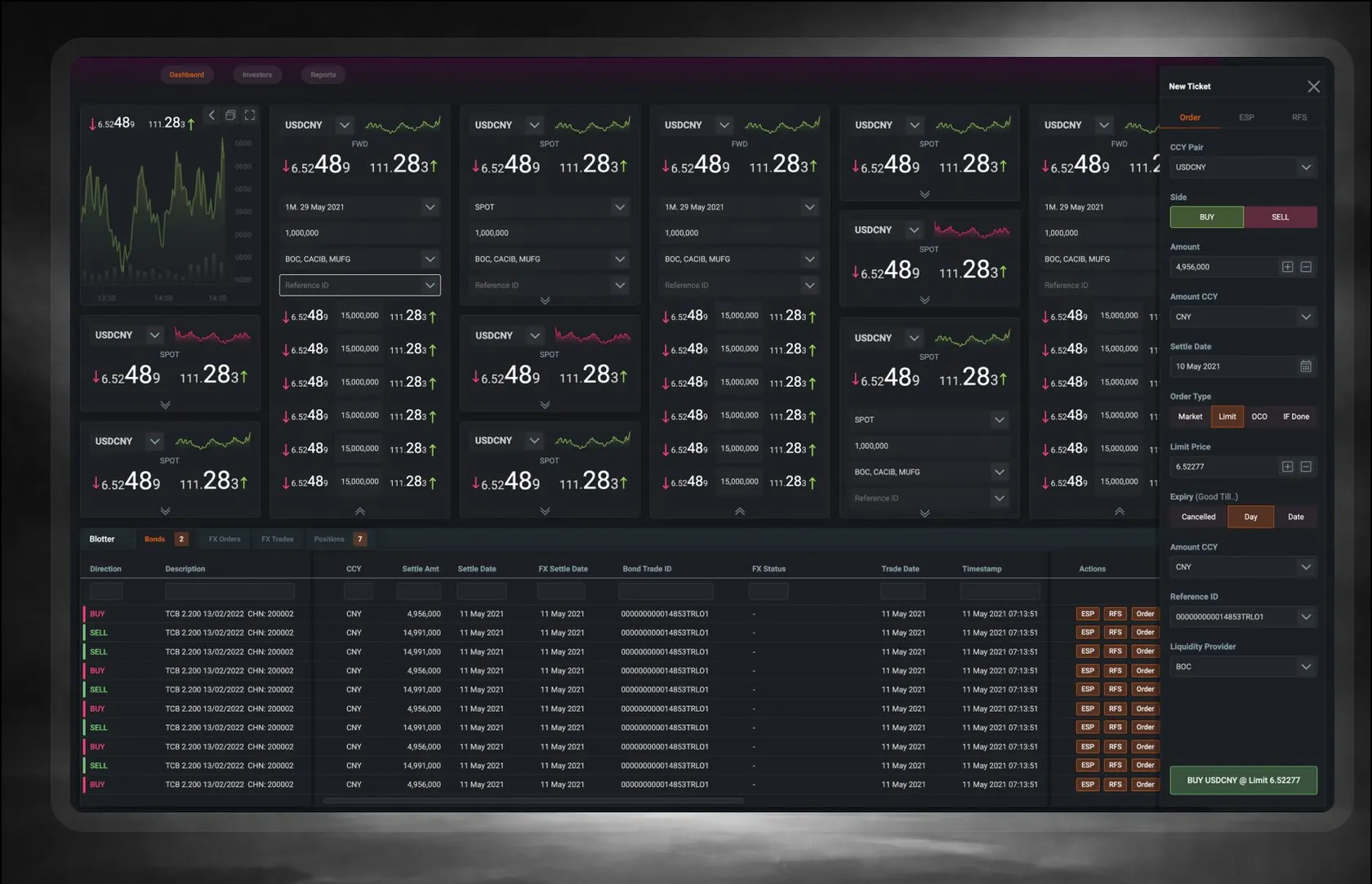
Task: Open the FX Orders blotter tab
Action: 225,540
